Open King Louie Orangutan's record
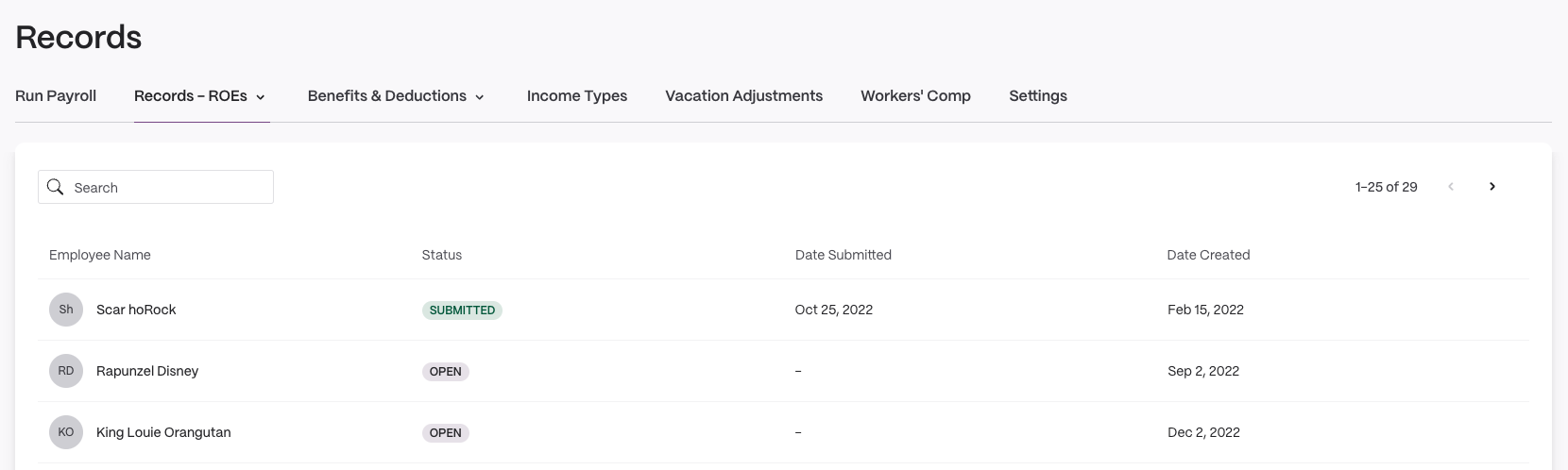The height and width of the screenshot is (470, 1568). tap(784, 432)
